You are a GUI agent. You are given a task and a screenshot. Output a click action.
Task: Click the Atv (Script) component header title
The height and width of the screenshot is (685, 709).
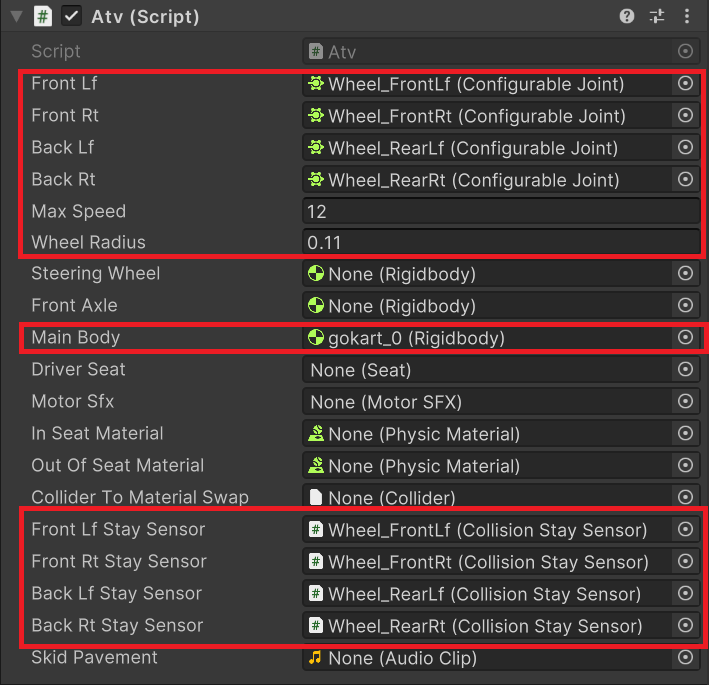(x=145, y=17)
